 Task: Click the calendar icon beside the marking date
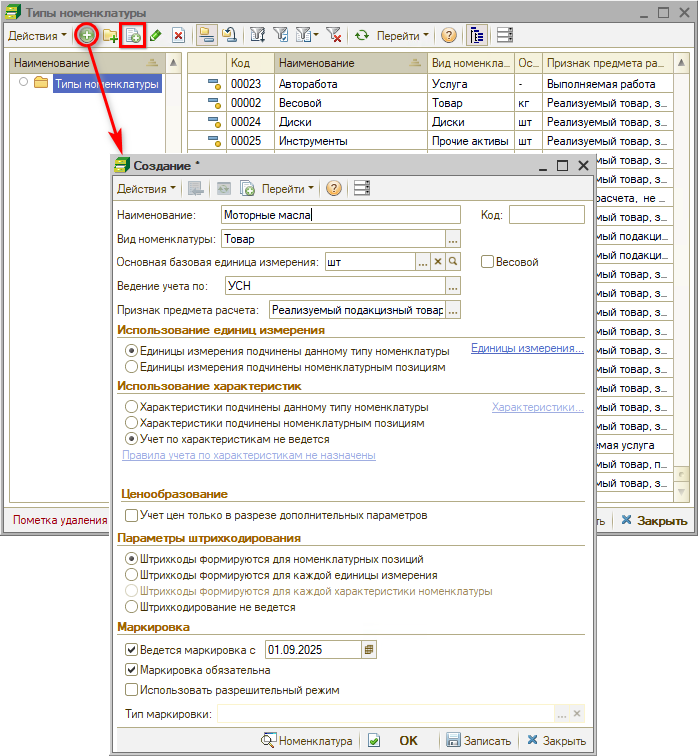coord(369,649)
